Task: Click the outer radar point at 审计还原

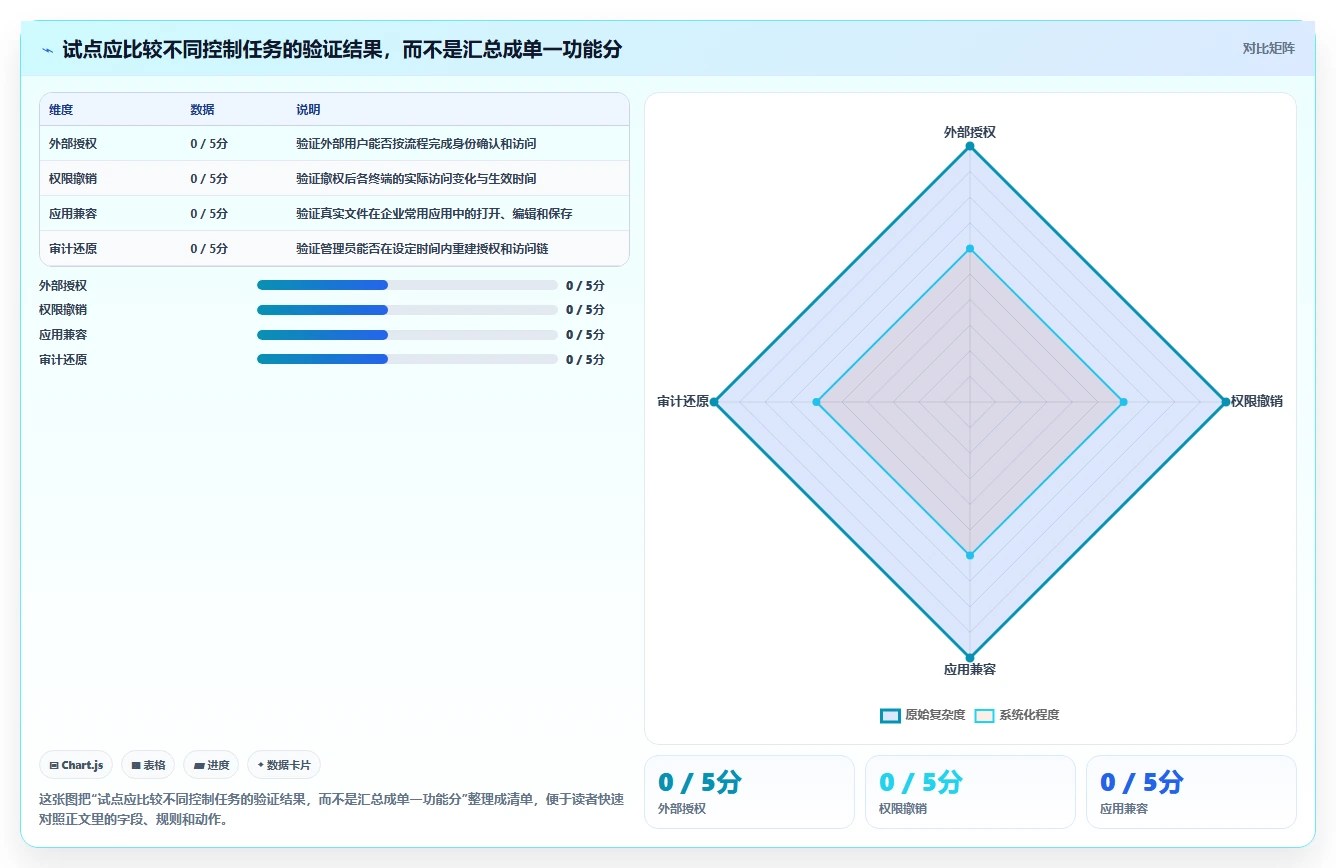Action: [x=714, y=402]
